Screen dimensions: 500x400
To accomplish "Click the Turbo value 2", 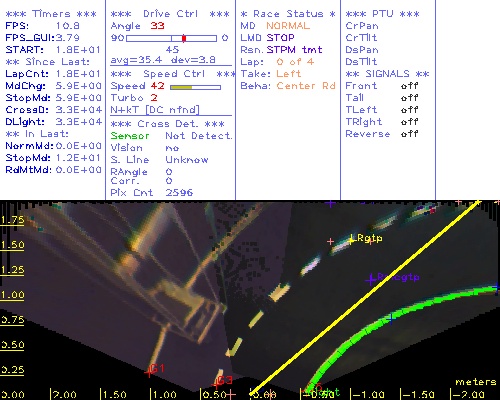I will (x=154, y=98).
